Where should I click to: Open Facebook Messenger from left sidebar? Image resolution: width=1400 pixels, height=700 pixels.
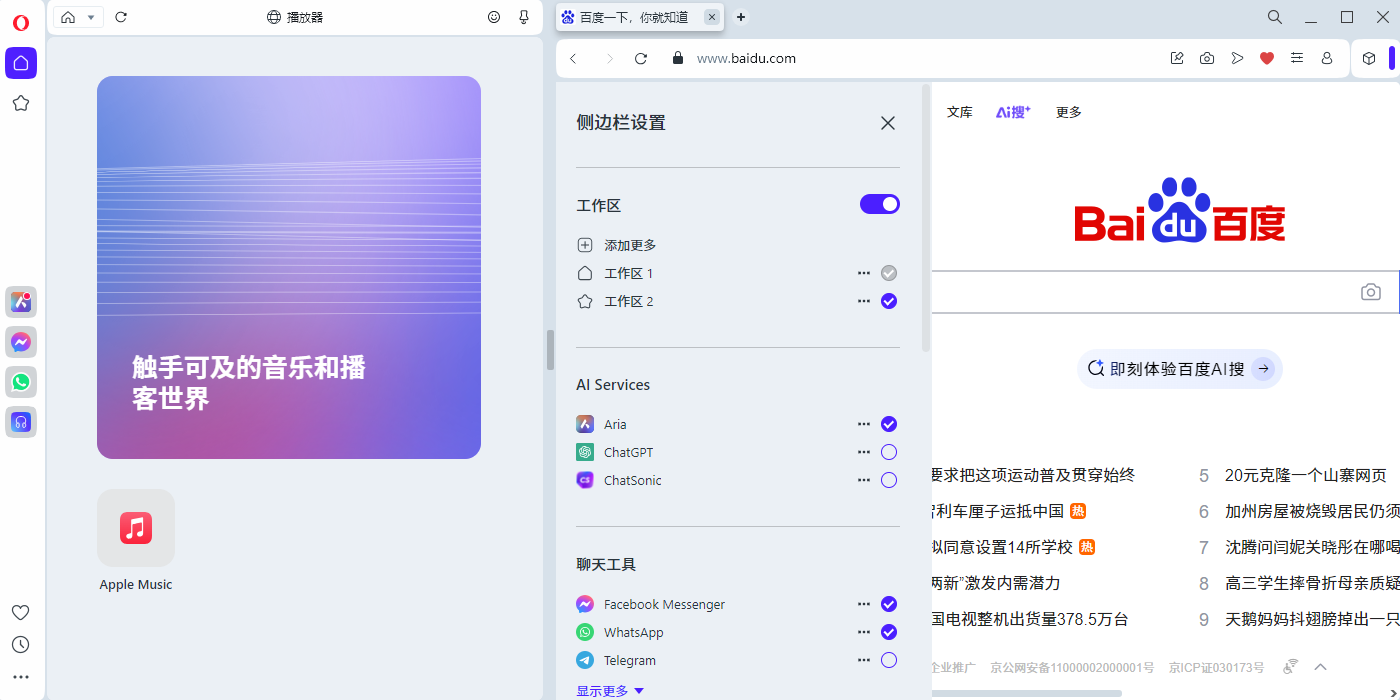pos(21,342)
